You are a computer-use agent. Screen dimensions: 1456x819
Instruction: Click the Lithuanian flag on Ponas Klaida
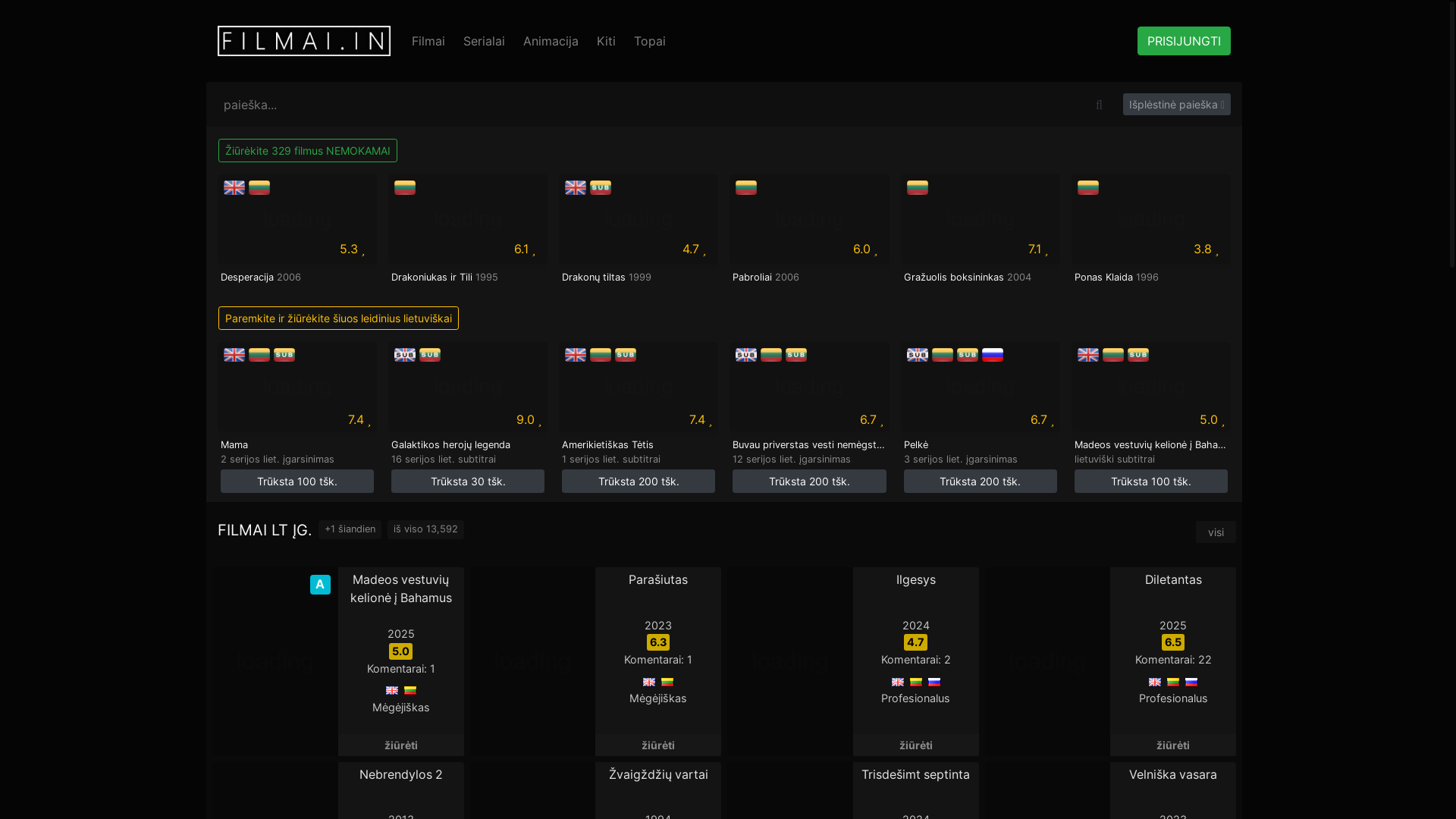point(1088,187)
